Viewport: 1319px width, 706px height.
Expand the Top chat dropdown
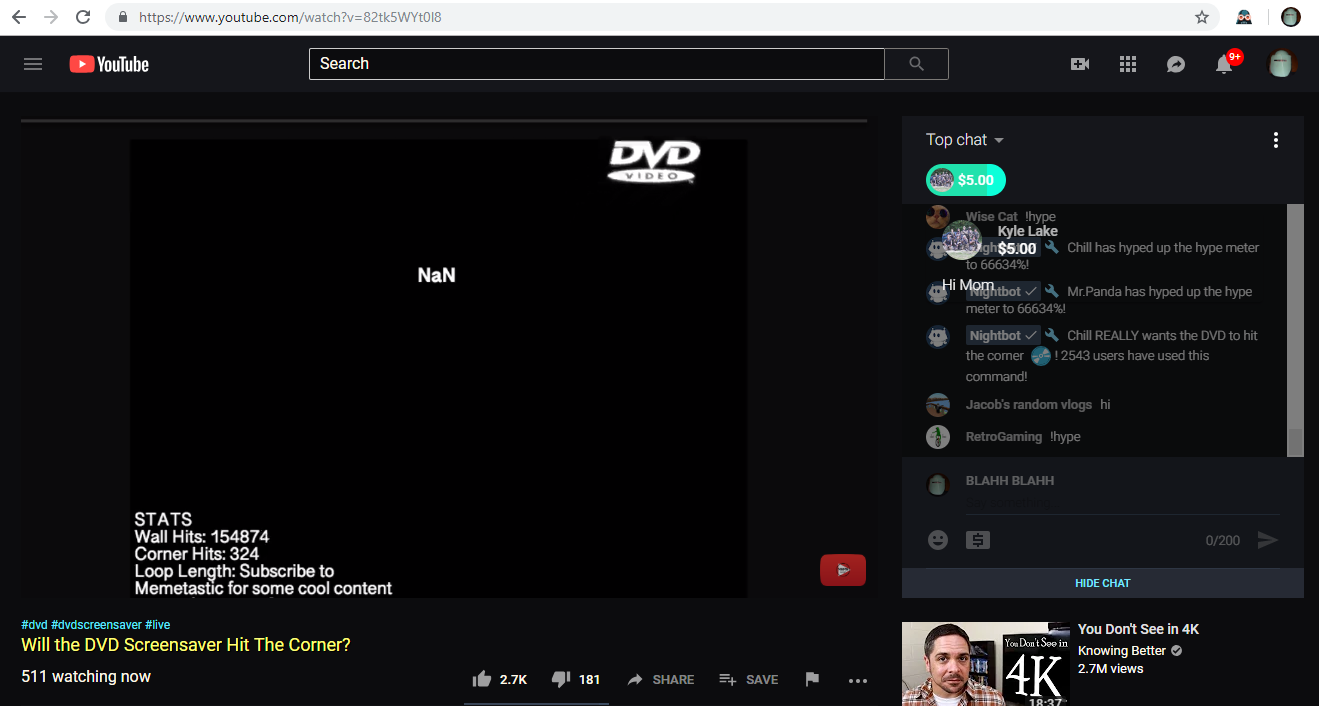pyautogui.click(x=964, y=140)
